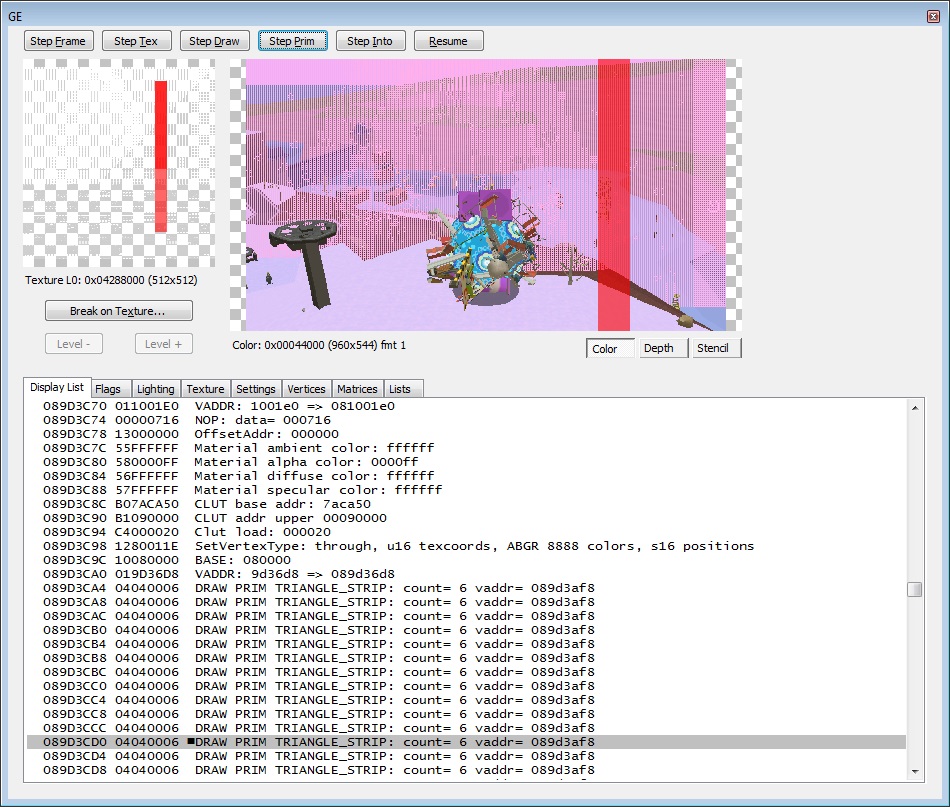Click the Step Into button

370,41
